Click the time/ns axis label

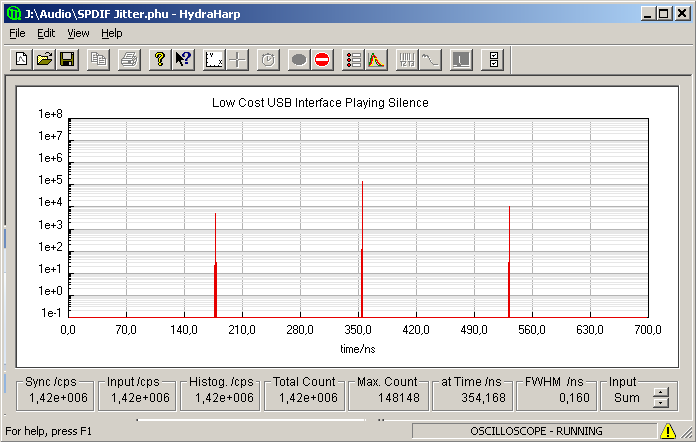pos(358,349)
